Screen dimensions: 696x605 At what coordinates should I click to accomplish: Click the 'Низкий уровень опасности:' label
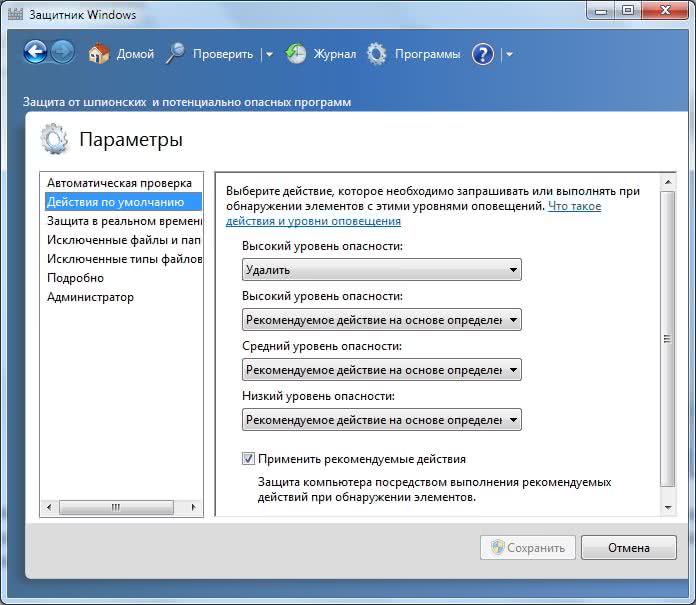click(x=318, y=396)
